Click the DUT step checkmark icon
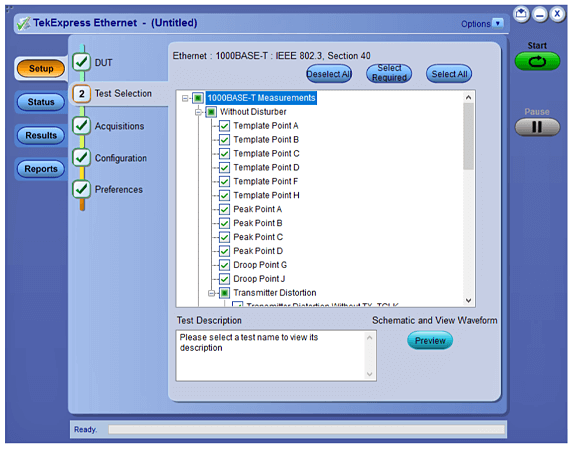574x449 pixels. pyautogui.click(x=81, y=62)
